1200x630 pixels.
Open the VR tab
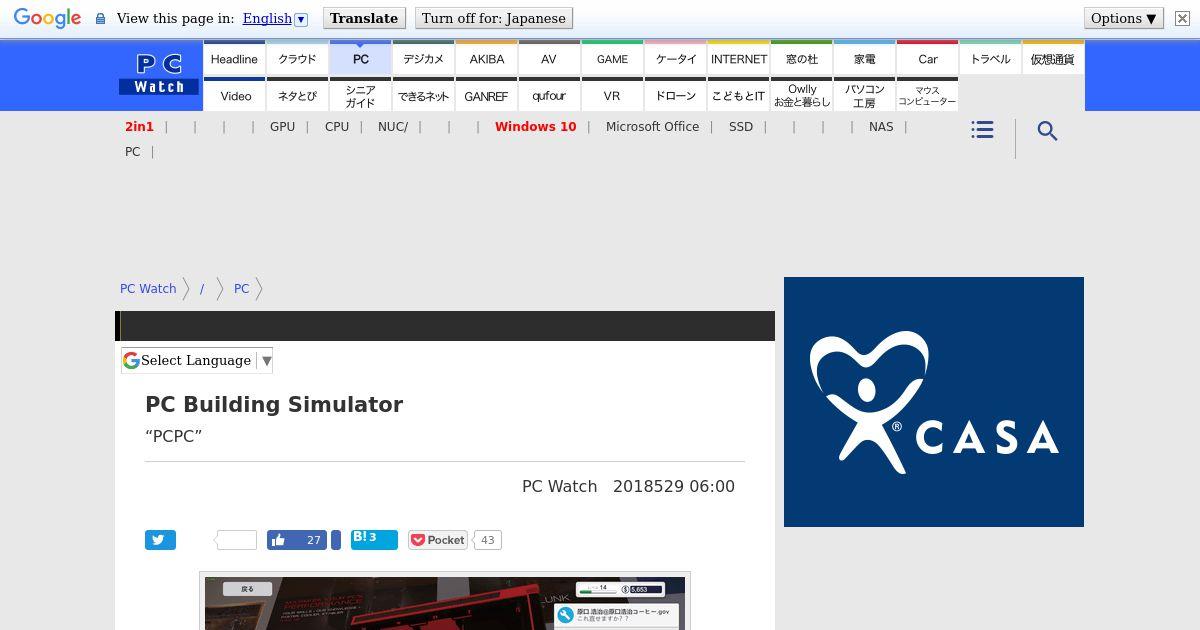point(612,96)
